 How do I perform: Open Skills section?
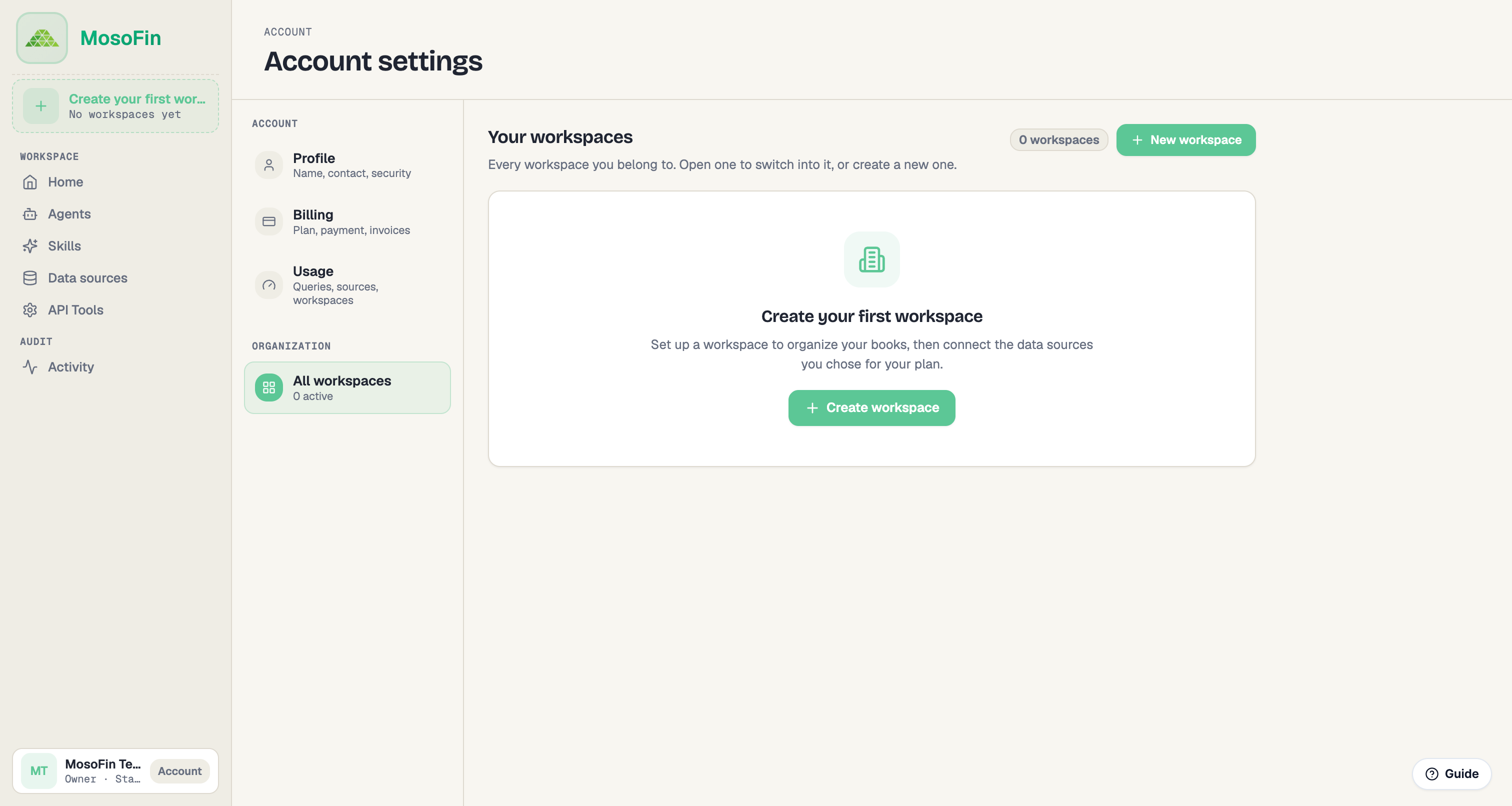tap(115, 246)
